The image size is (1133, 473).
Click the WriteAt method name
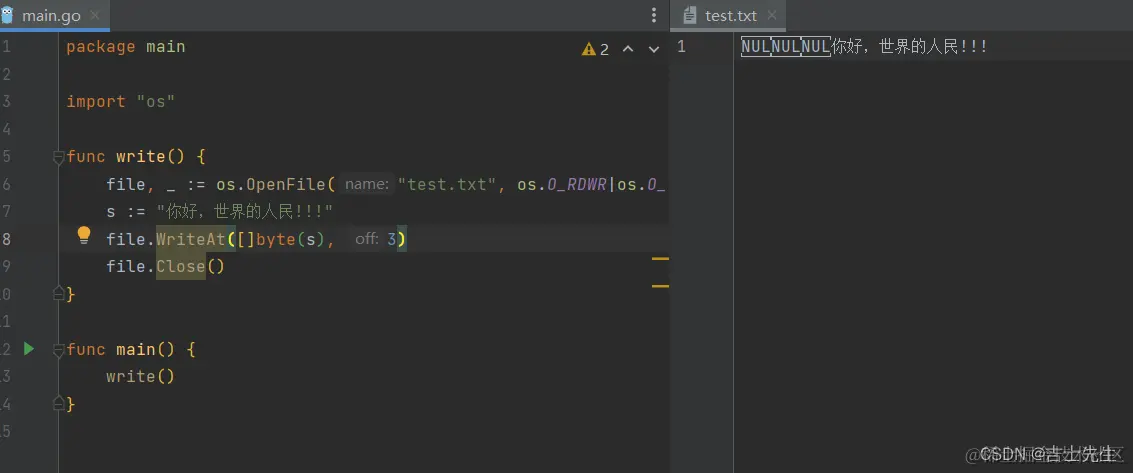coord(191,239)
